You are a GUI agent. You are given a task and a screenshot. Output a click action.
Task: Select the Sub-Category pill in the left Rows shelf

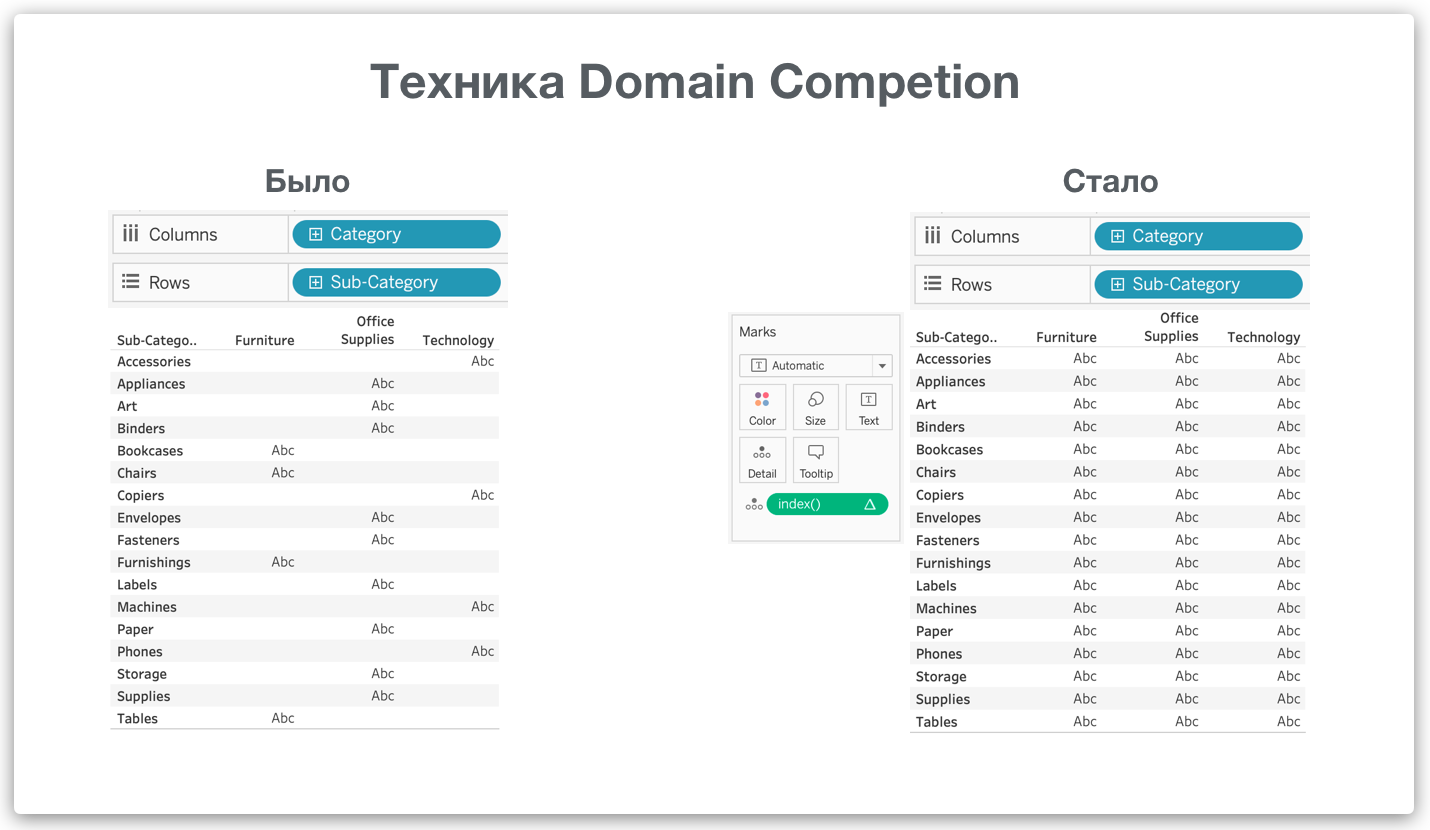click(x=396, y=282)
